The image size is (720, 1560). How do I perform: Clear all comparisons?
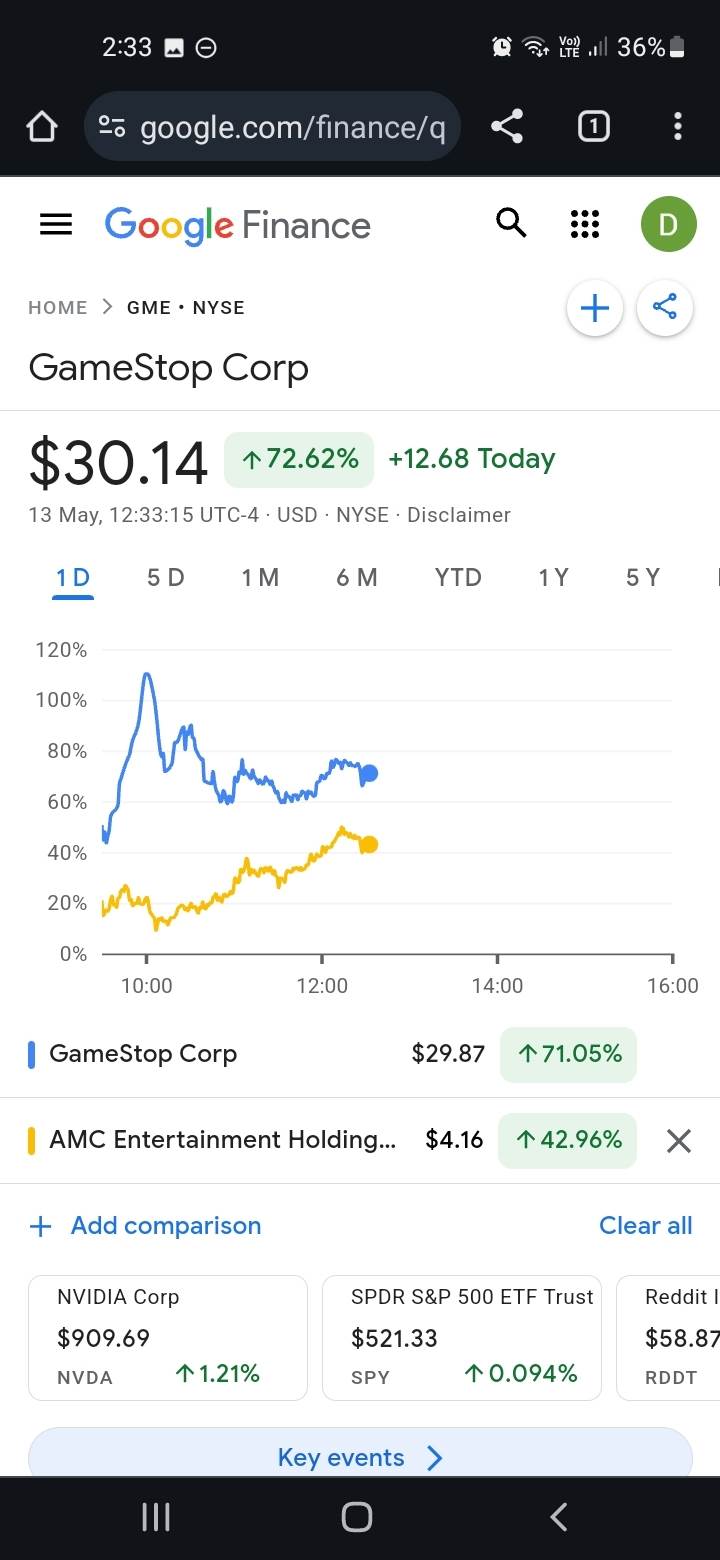click(645, 1226)
